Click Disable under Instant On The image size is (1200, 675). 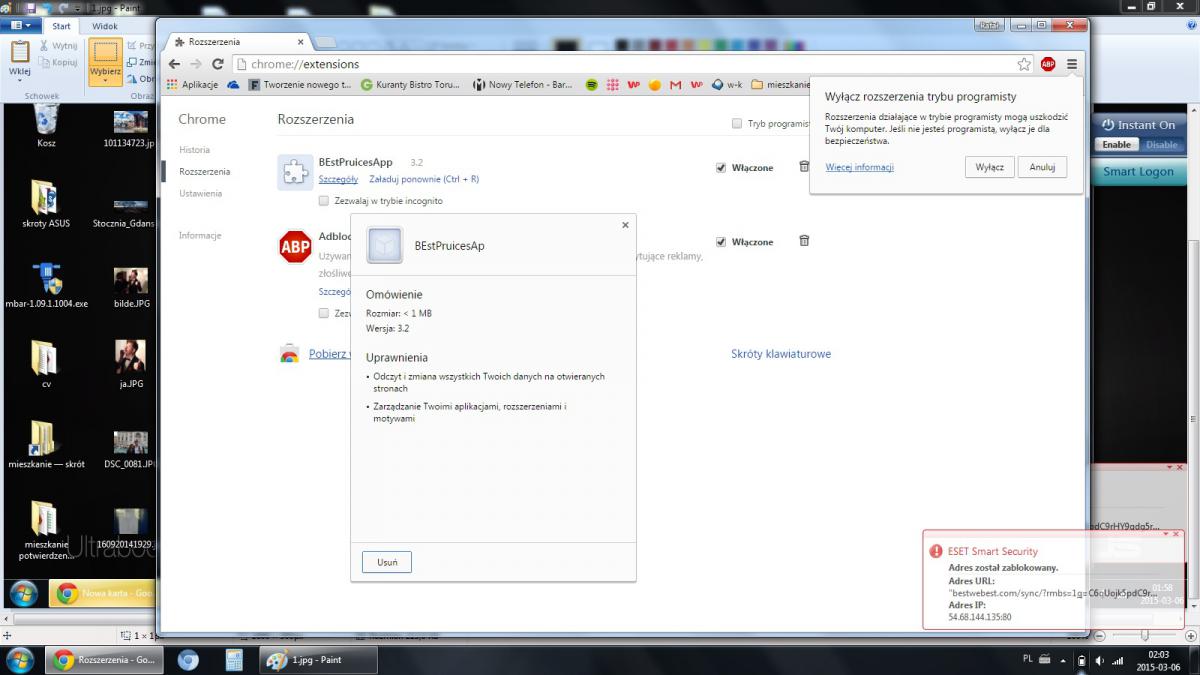tap(1161, 145)
